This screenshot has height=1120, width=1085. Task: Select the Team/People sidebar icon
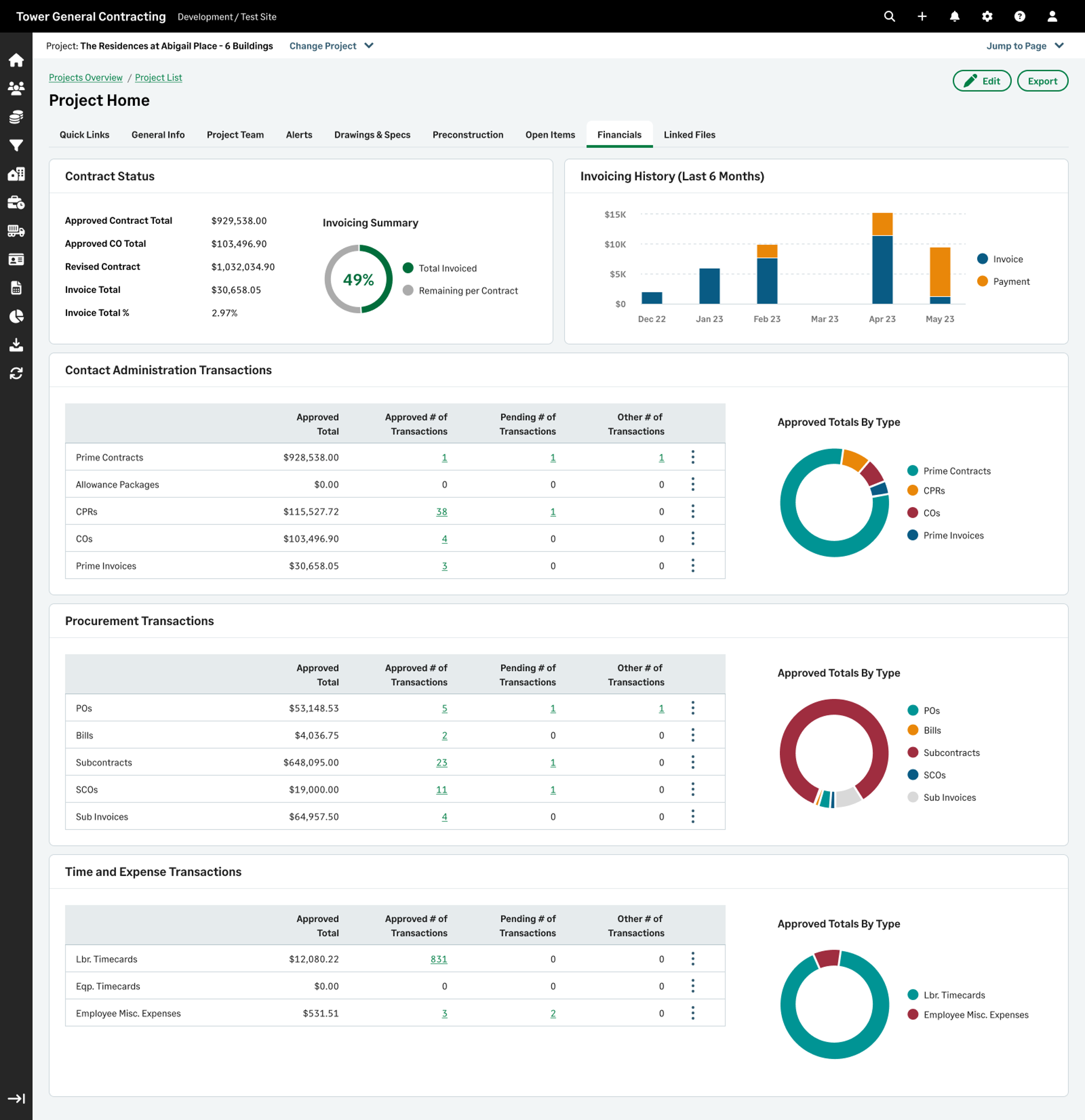pos(17,89)
